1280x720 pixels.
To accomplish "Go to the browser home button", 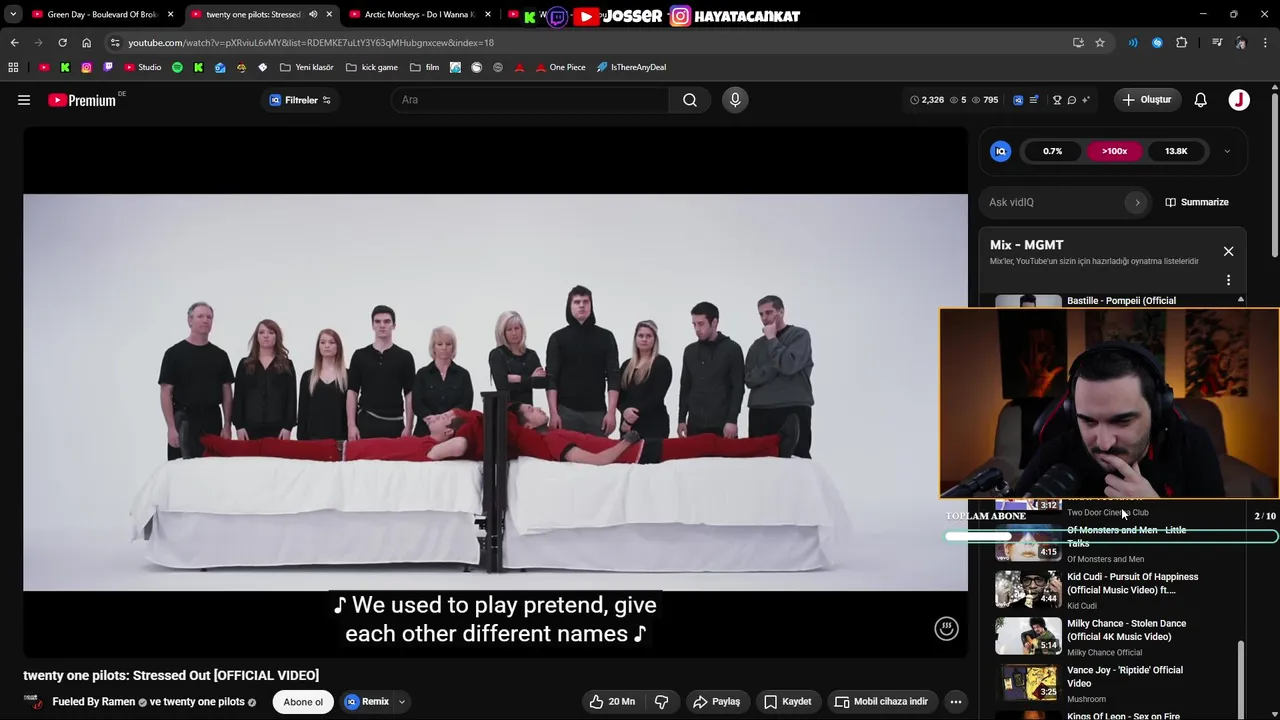I will pyautogui.click(x=86, y=43).
